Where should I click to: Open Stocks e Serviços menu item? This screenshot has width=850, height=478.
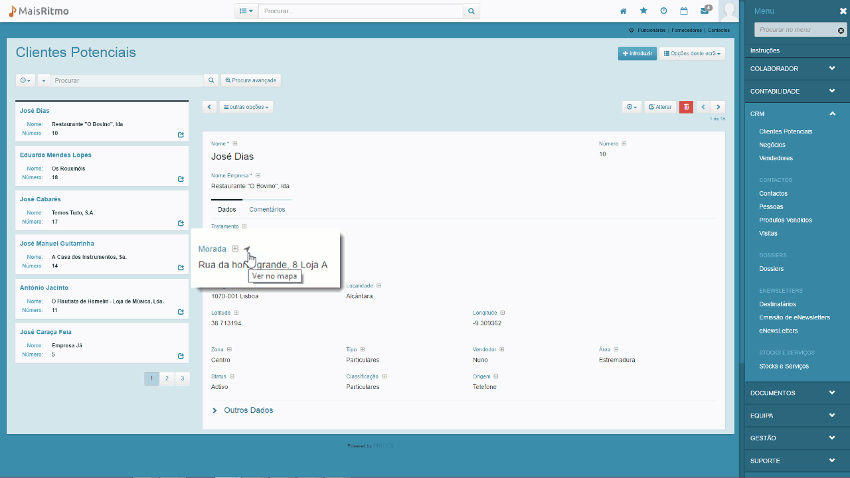[784, 366]
